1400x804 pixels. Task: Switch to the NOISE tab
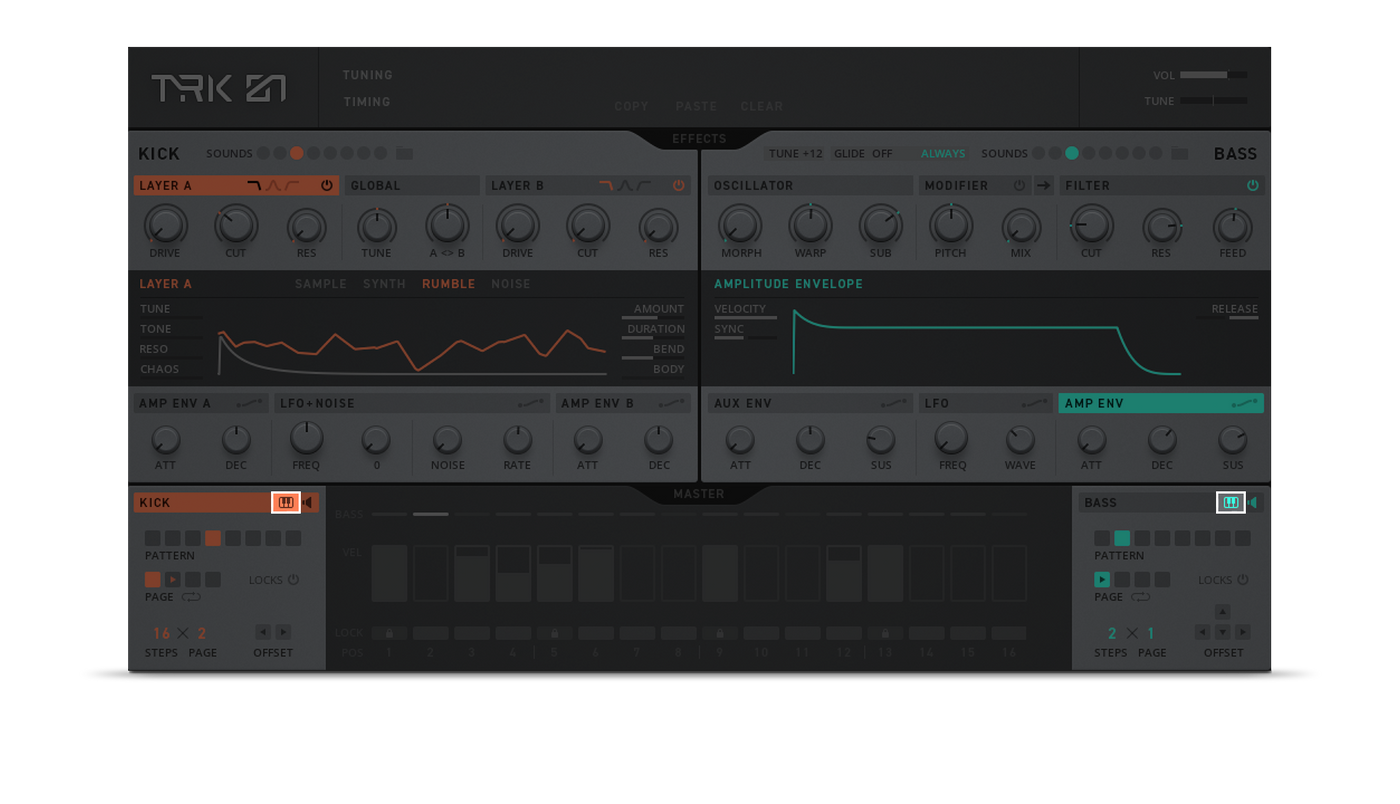pos(511,284)
